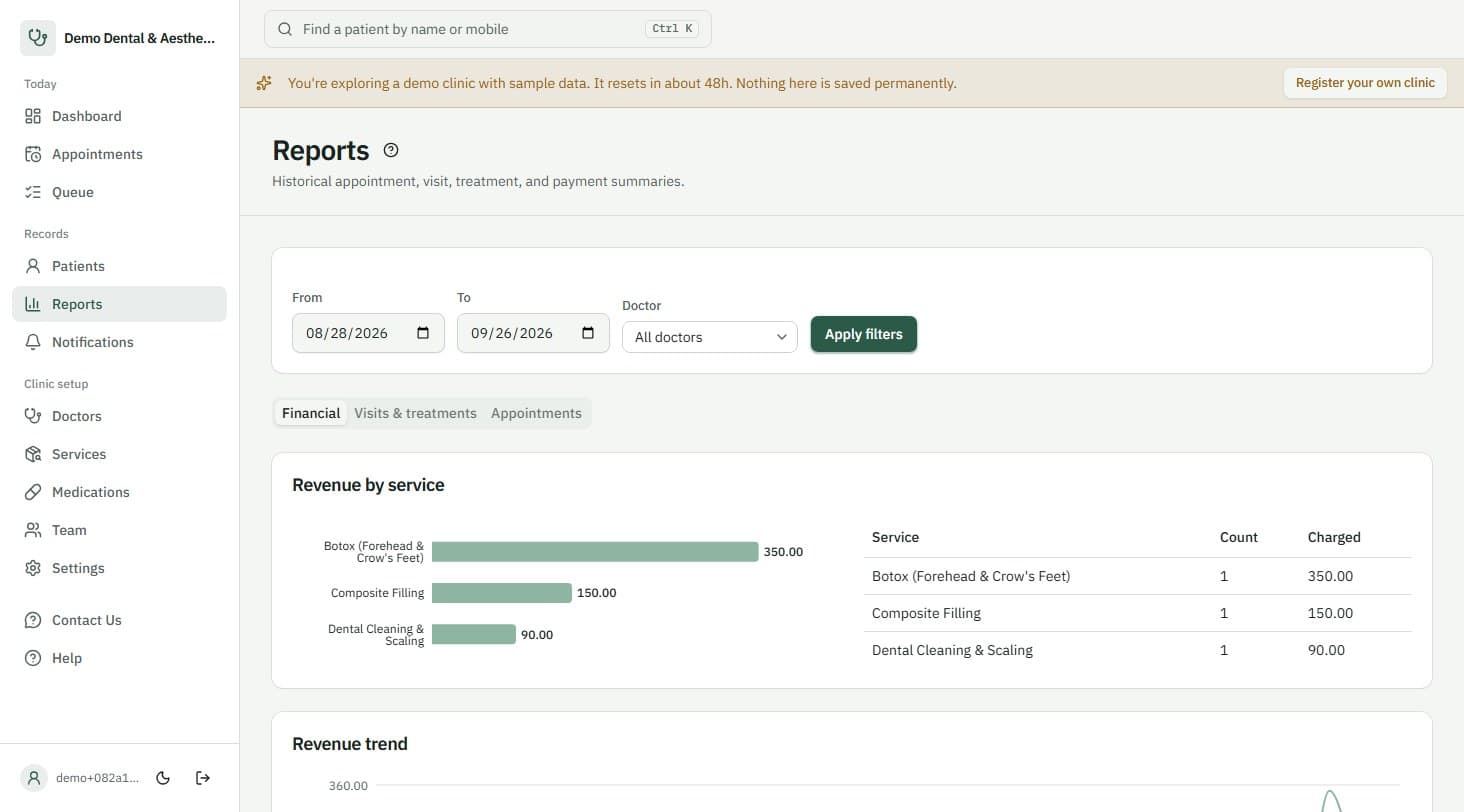
Task: Click the 90.00 charged table value
Action: pos(1326,650)
